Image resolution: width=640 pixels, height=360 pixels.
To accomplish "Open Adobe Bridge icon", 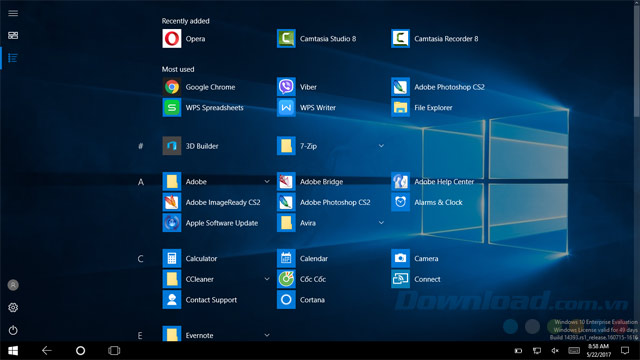I will pyautogui.click(x=286, y=182).
